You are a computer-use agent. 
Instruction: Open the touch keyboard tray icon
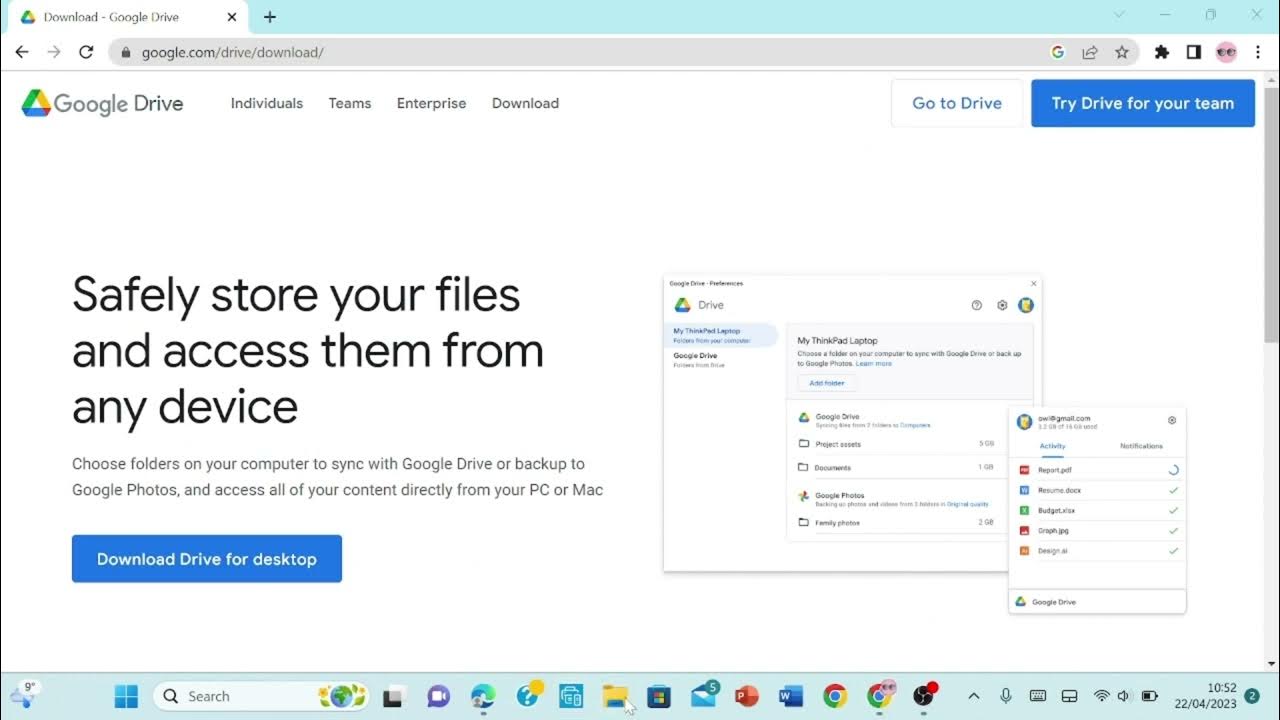click(x=1038, y=696)
